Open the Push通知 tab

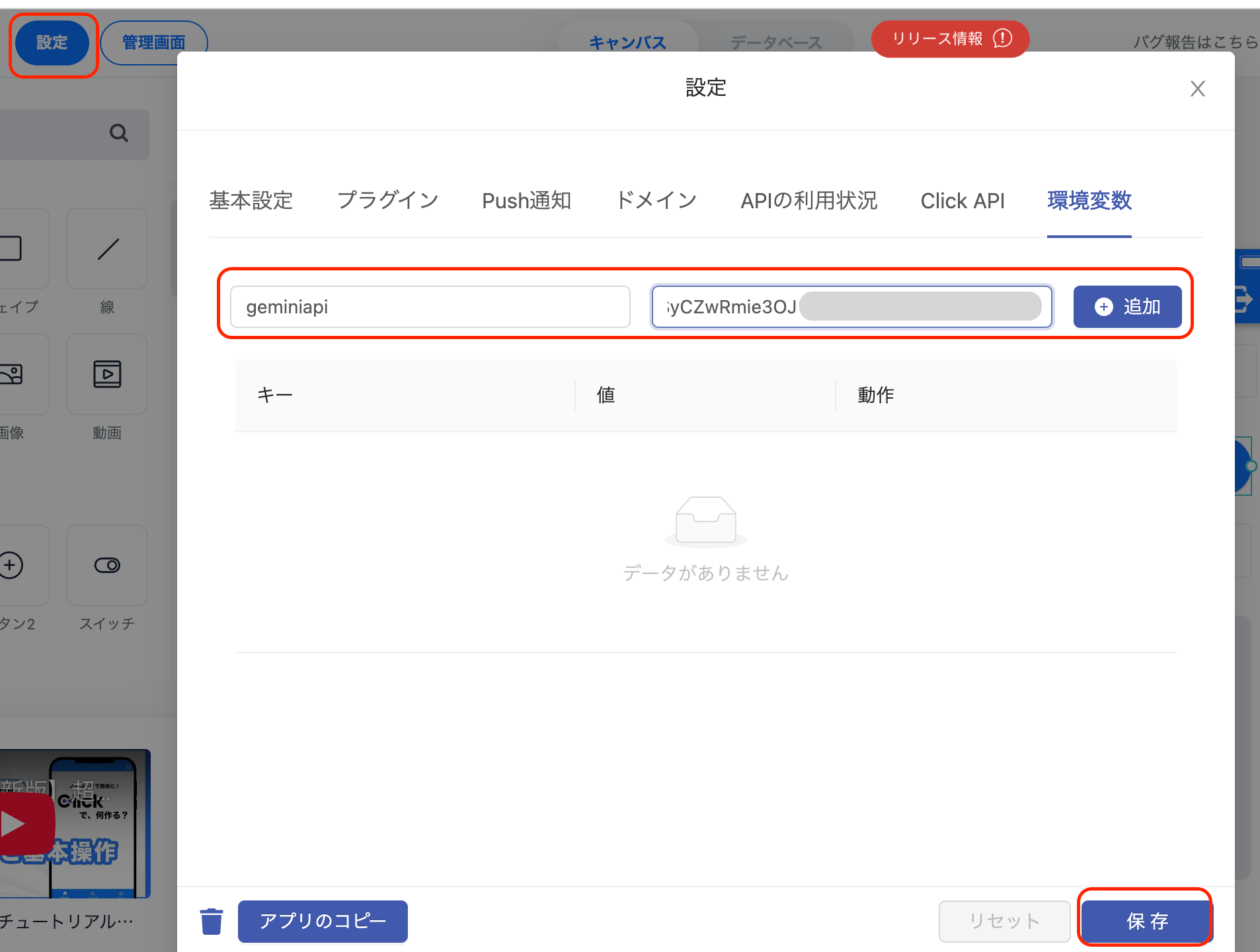pyautogui.click(x=526, y=201)
